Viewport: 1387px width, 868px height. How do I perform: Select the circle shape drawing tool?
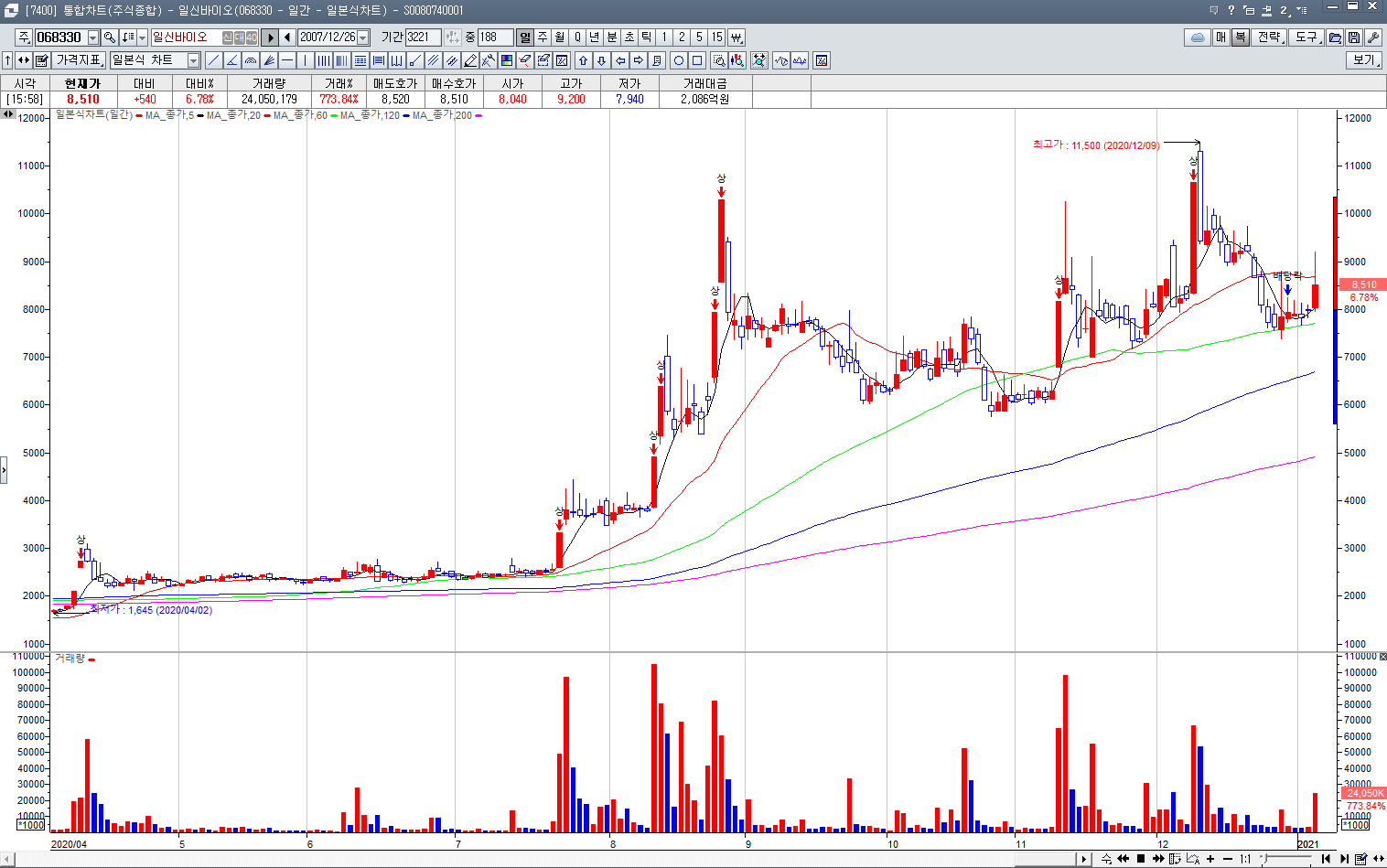(679, 60)
